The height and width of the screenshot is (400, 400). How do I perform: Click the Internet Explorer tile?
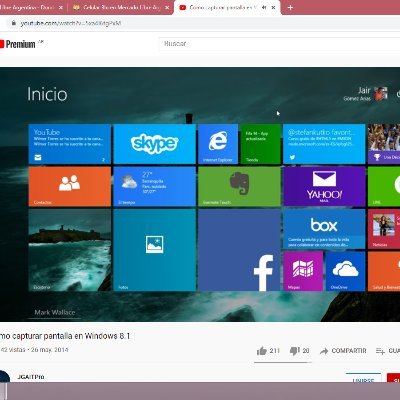click(x=218, y=144)
